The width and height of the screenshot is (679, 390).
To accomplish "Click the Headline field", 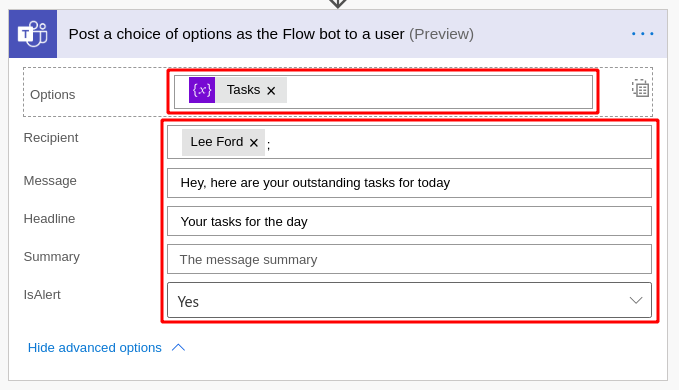I will pyautogui.click(x=409, y=221).
